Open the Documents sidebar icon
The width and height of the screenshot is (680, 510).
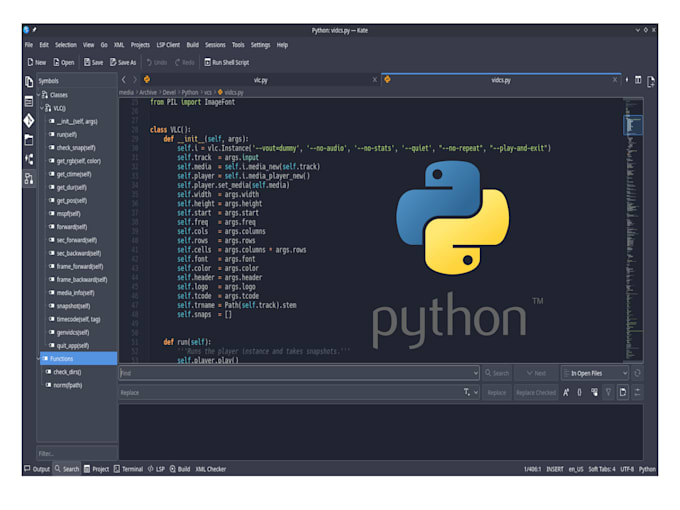click(29, 81)
